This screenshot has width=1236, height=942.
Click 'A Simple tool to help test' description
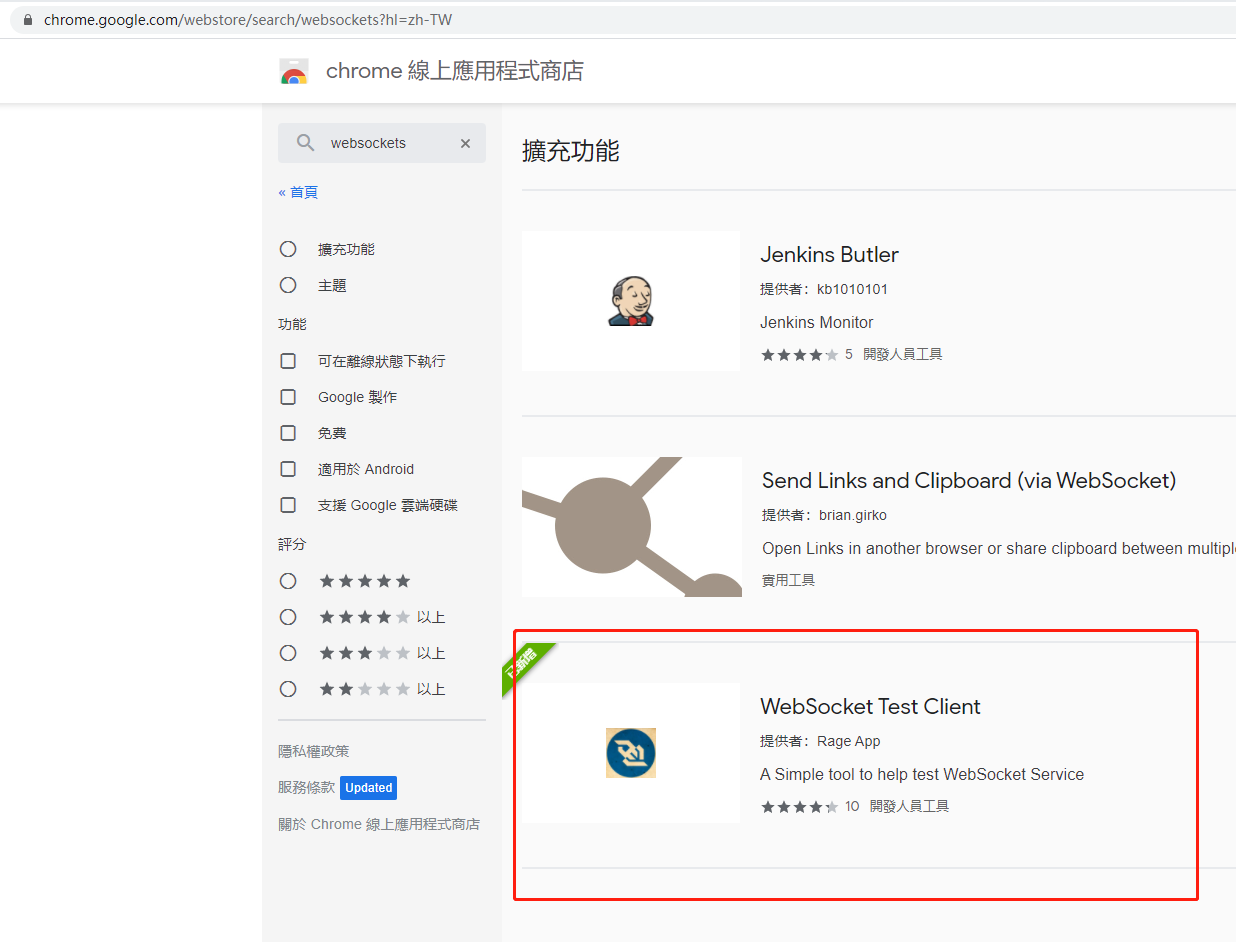click(922, 774)
